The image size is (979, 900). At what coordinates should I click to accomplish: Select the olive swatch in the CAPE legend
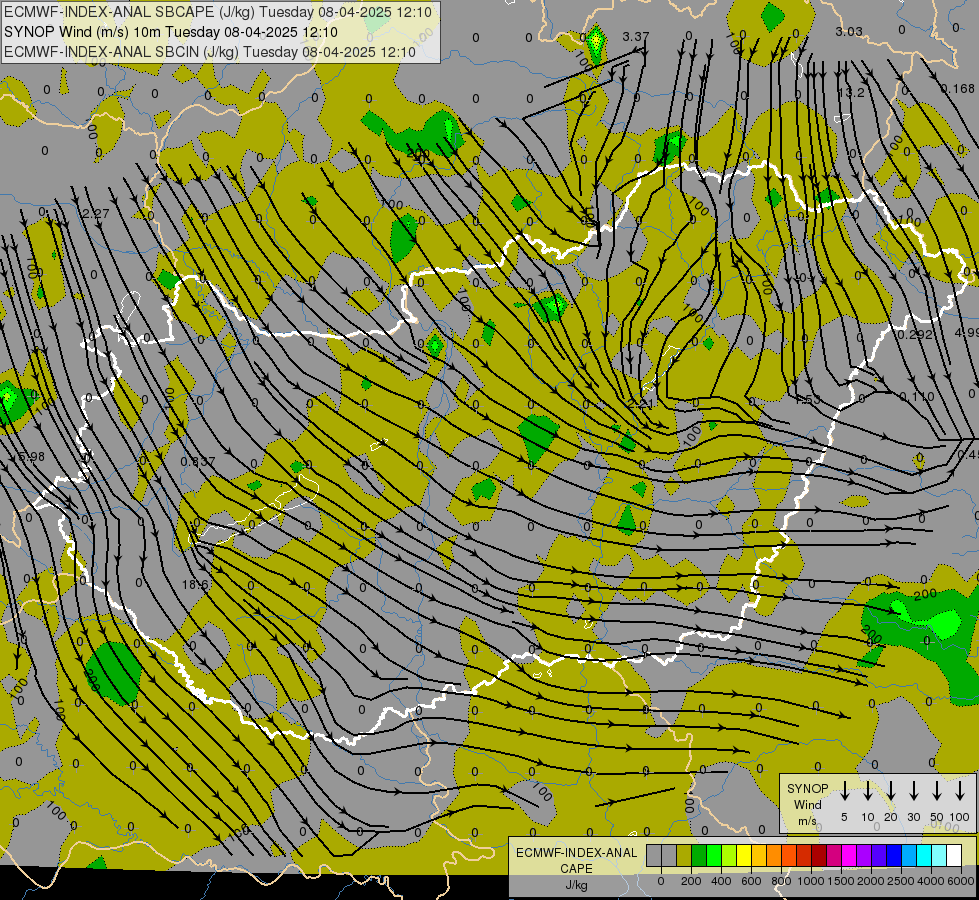pos(684,855)
